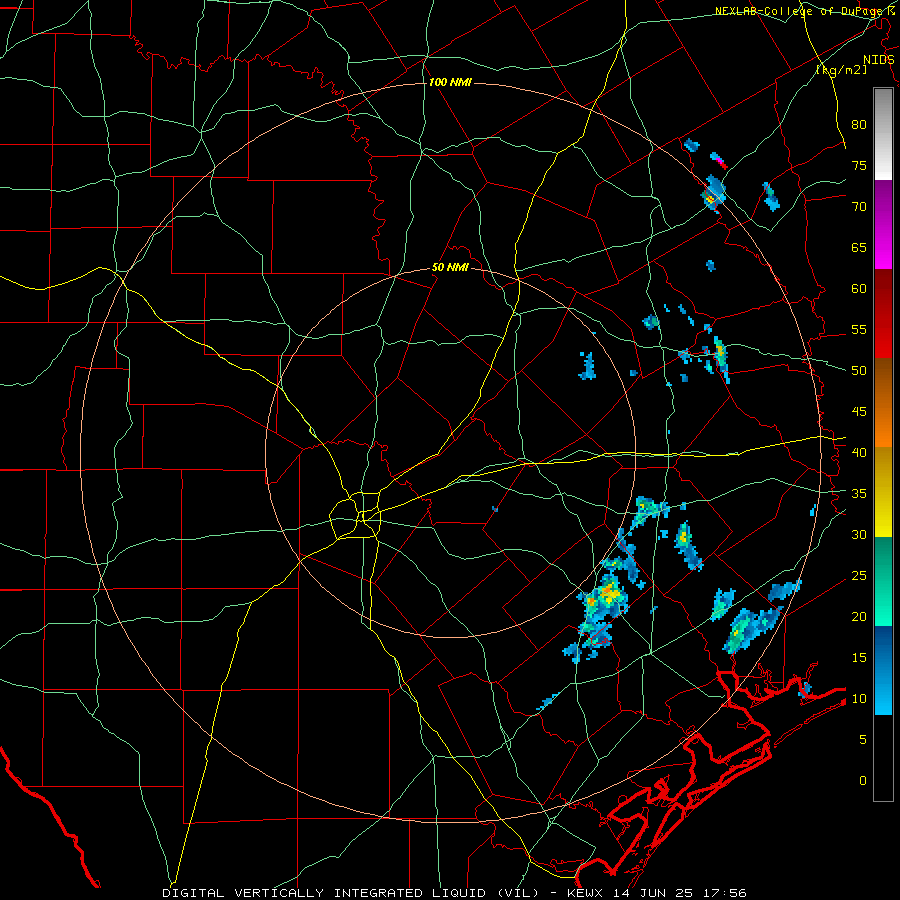This screenshot has width=900, height=900.
Task: Click the legend value 15
Action: [859, 658]
